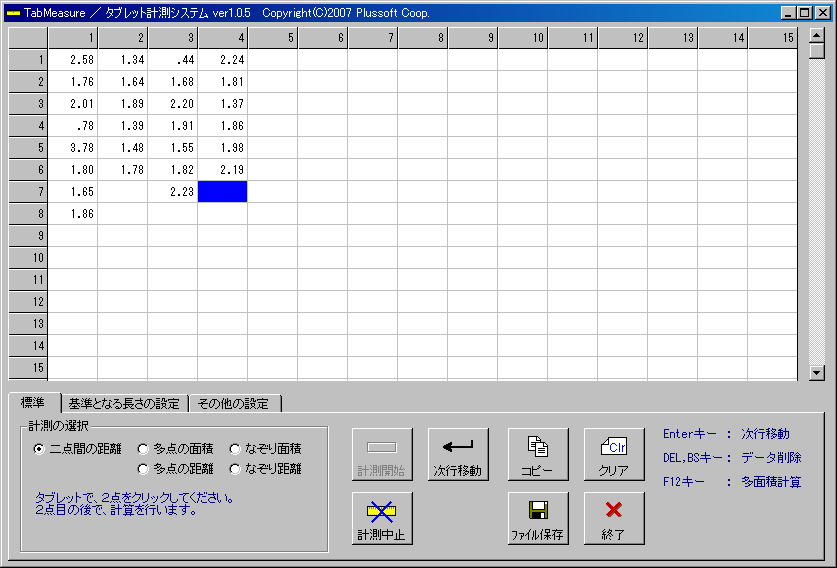Image resolution: width=837 pixels, height=568 pixels.
Task: Select column header 10
Action: [x=523, y=38]
